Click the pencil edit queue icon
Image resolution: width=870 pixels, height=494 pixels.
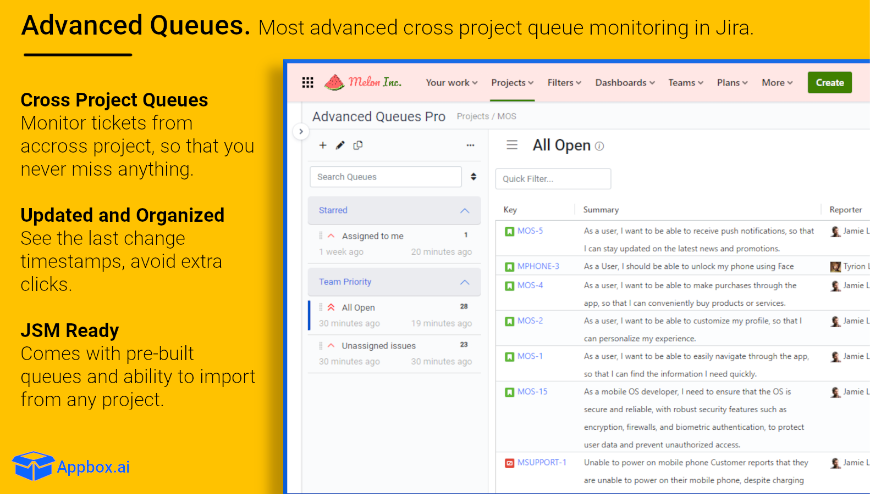[x=340, y=145]
